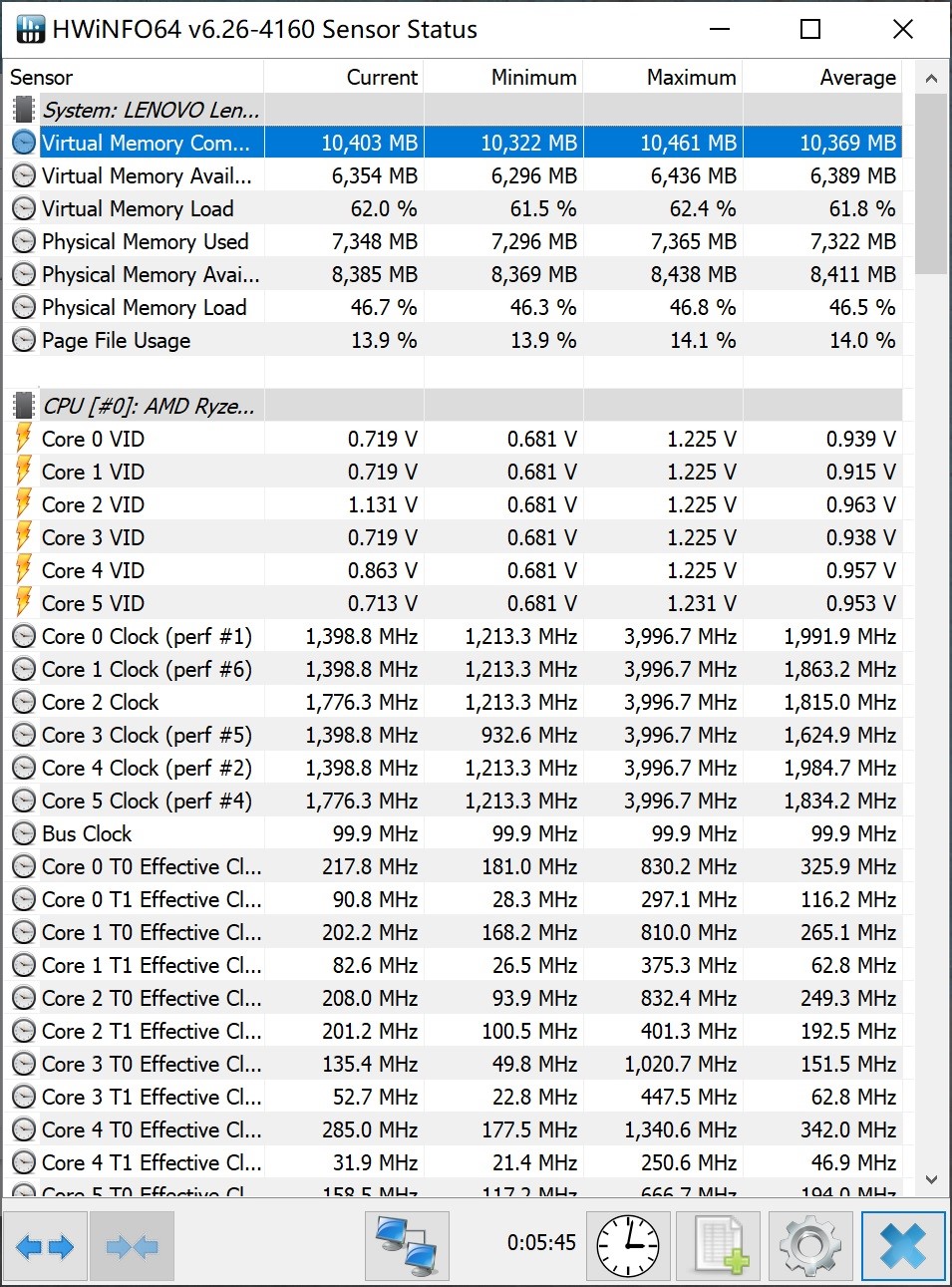This screenshot has width=952, height=1287.
Task: Select the Bus Clock sensor row
Action: (453, 833)
